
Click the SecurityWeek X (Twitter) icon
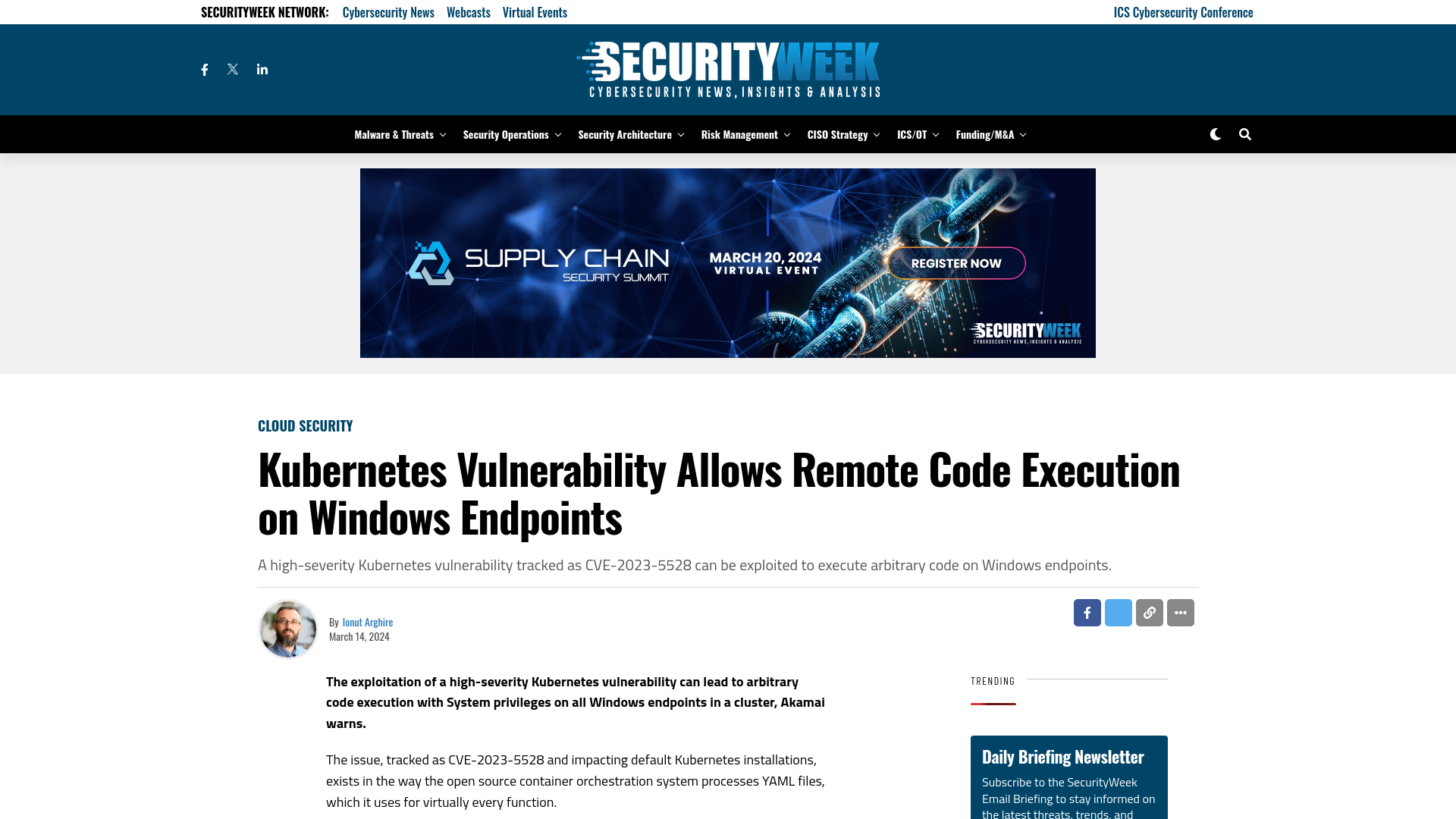click(x=233, y=69)
